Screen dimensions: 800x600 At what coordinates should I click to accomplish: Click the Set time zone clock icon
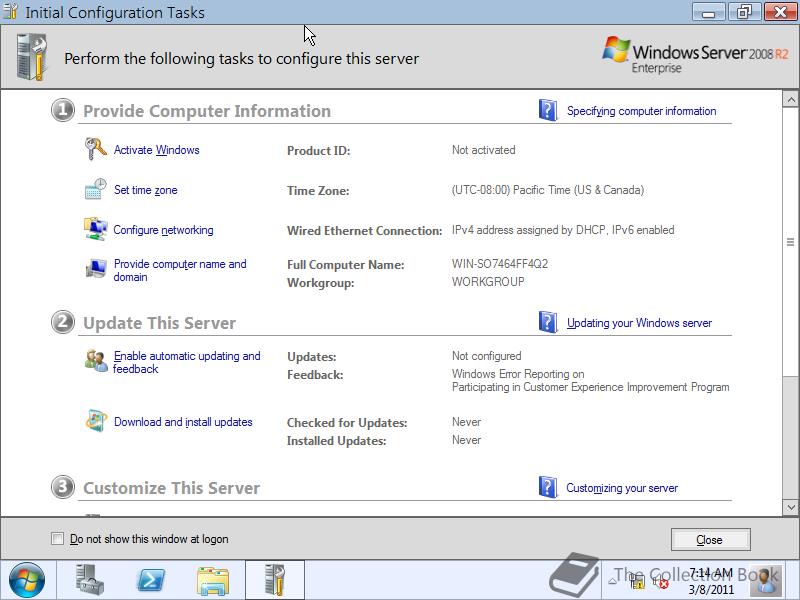click(95, 189)
